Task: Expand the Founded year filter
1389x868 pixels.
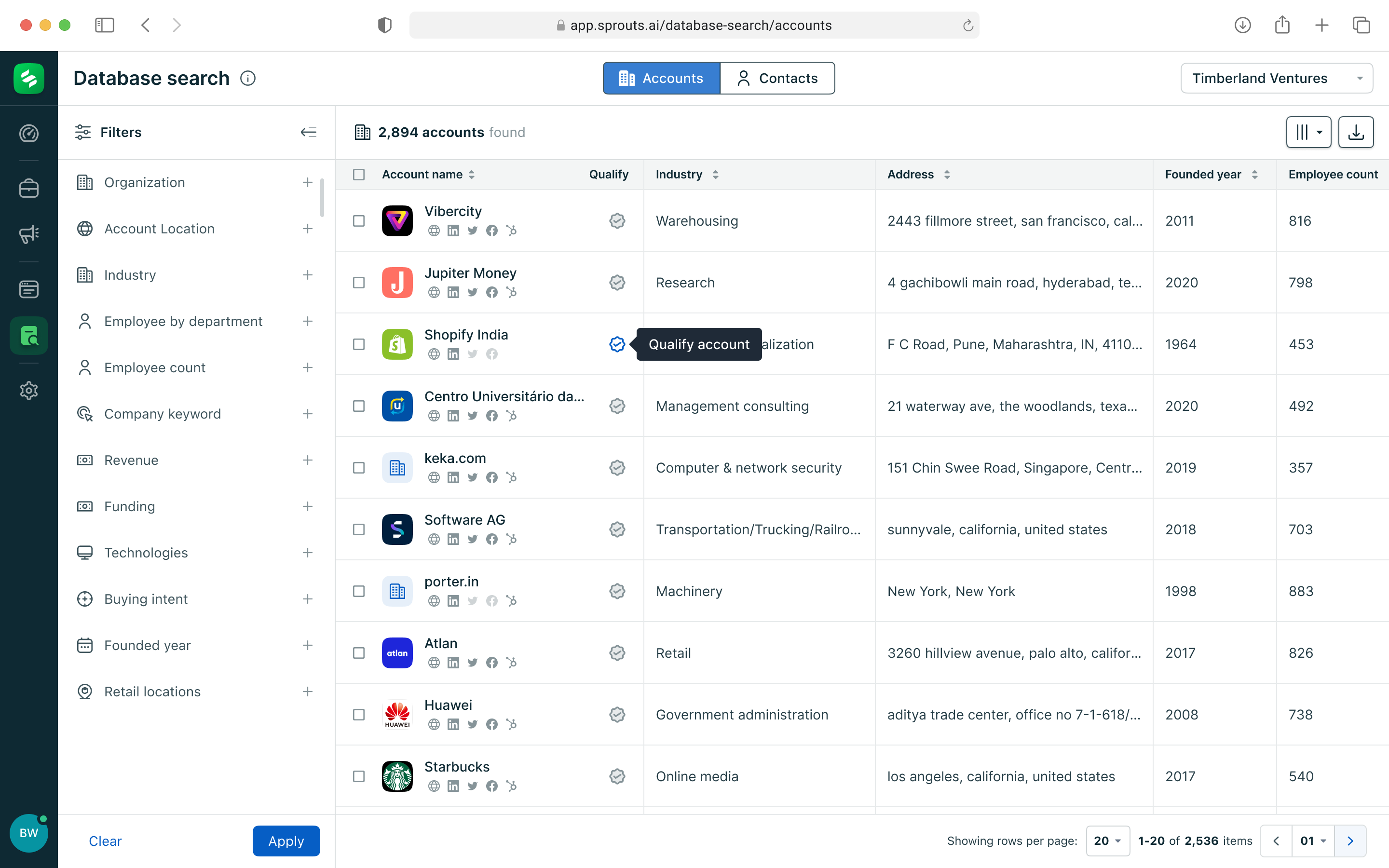Action: tap(308, 645)
